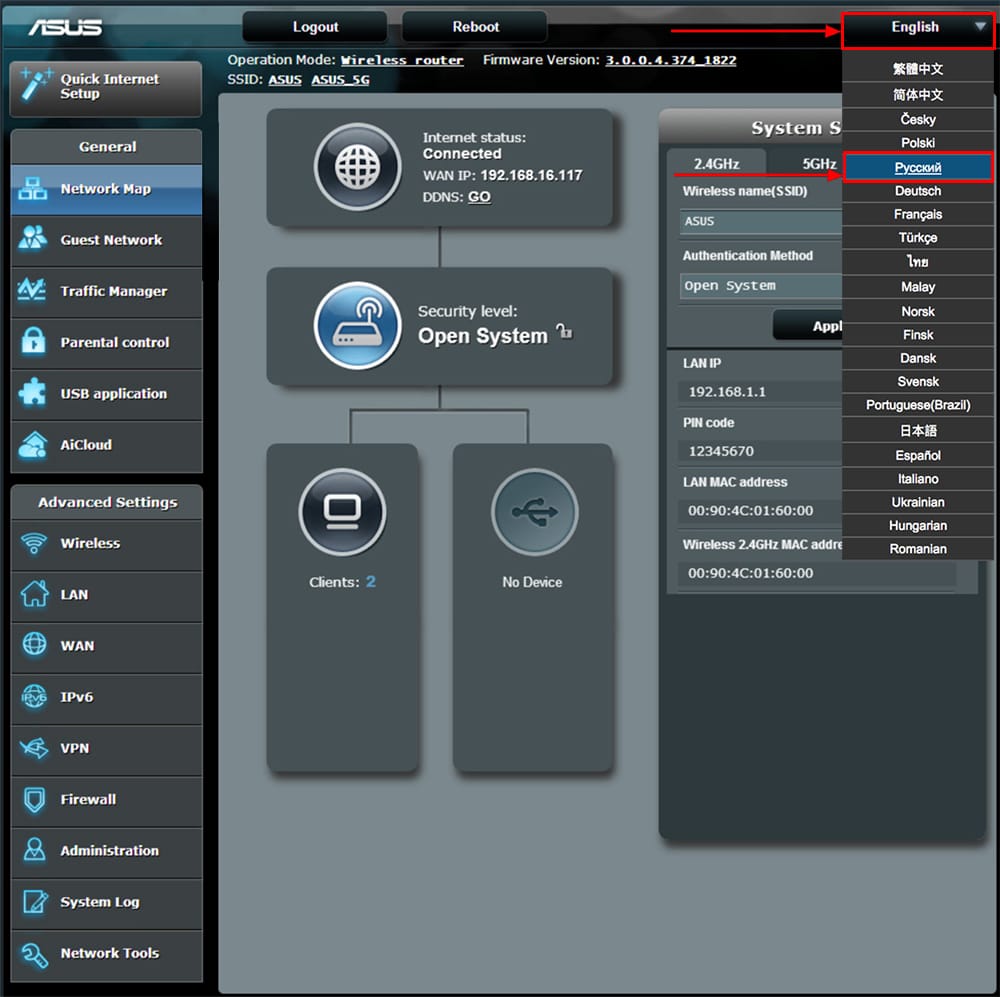Viewport: 1000px width, 997px height.
Task: Click the General section header
Action: [x=107, y=147]
